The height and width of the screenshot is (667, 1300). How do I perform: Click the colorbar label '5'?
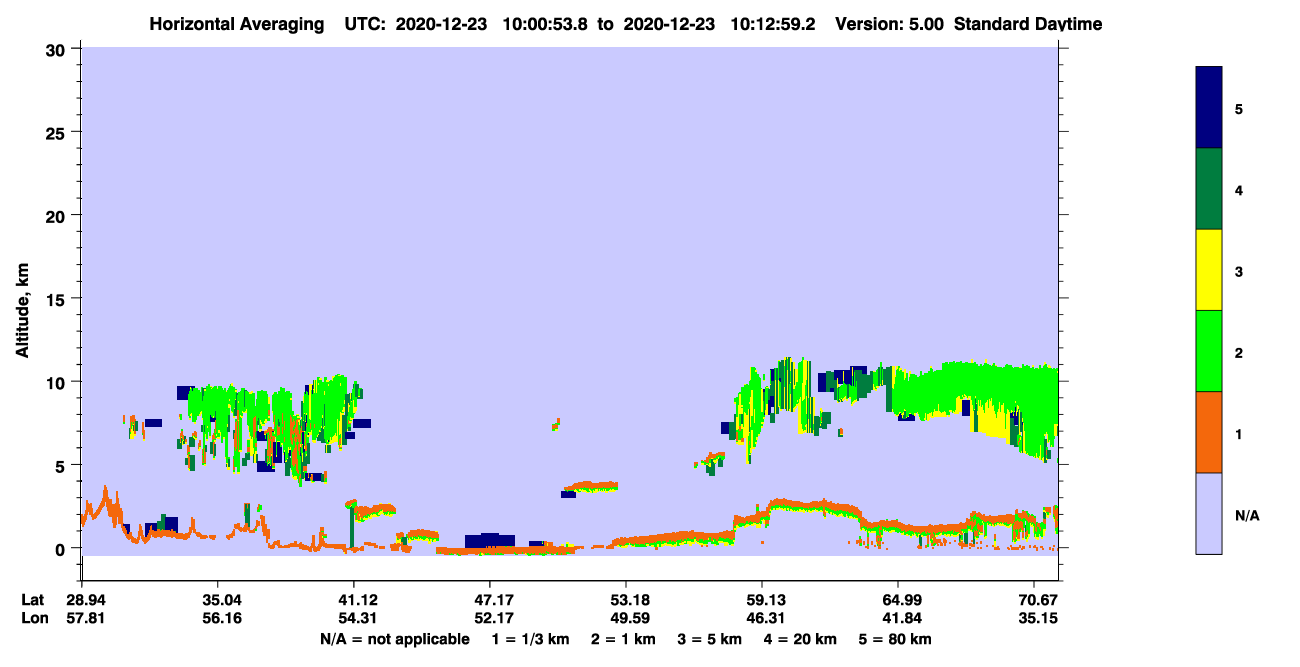pyautogui.click(x=1239, y=108)
